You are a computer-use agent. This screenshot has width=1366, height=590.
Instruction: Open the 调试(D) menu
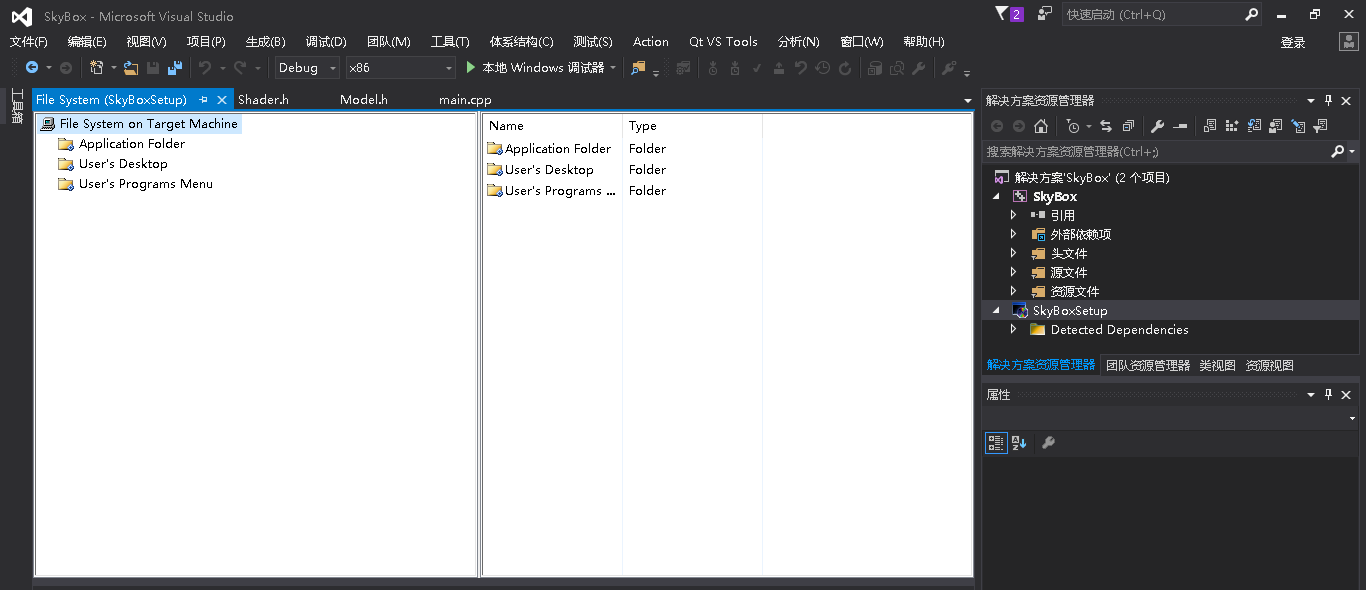326,42
